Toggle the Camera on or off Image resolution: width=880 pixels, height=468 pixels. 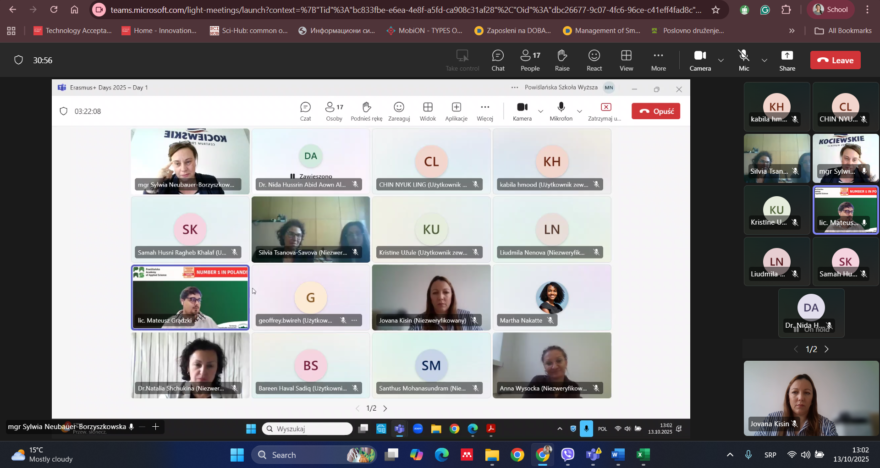[x=700, y=60]
